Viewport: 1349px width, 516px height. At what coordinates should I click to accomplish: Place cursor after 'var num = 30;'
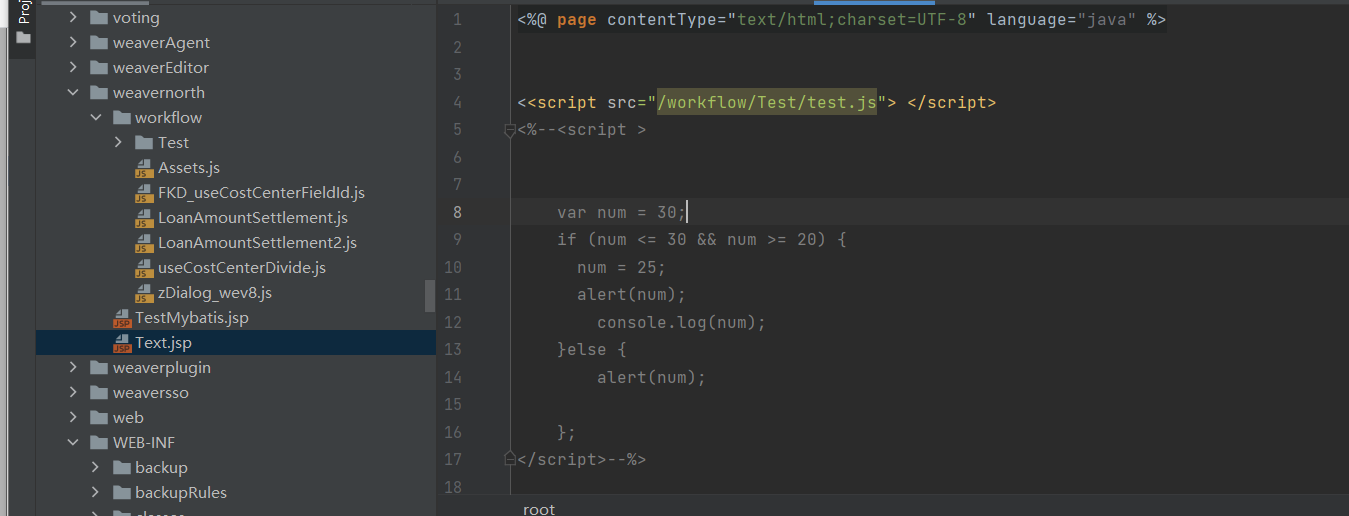688,212
